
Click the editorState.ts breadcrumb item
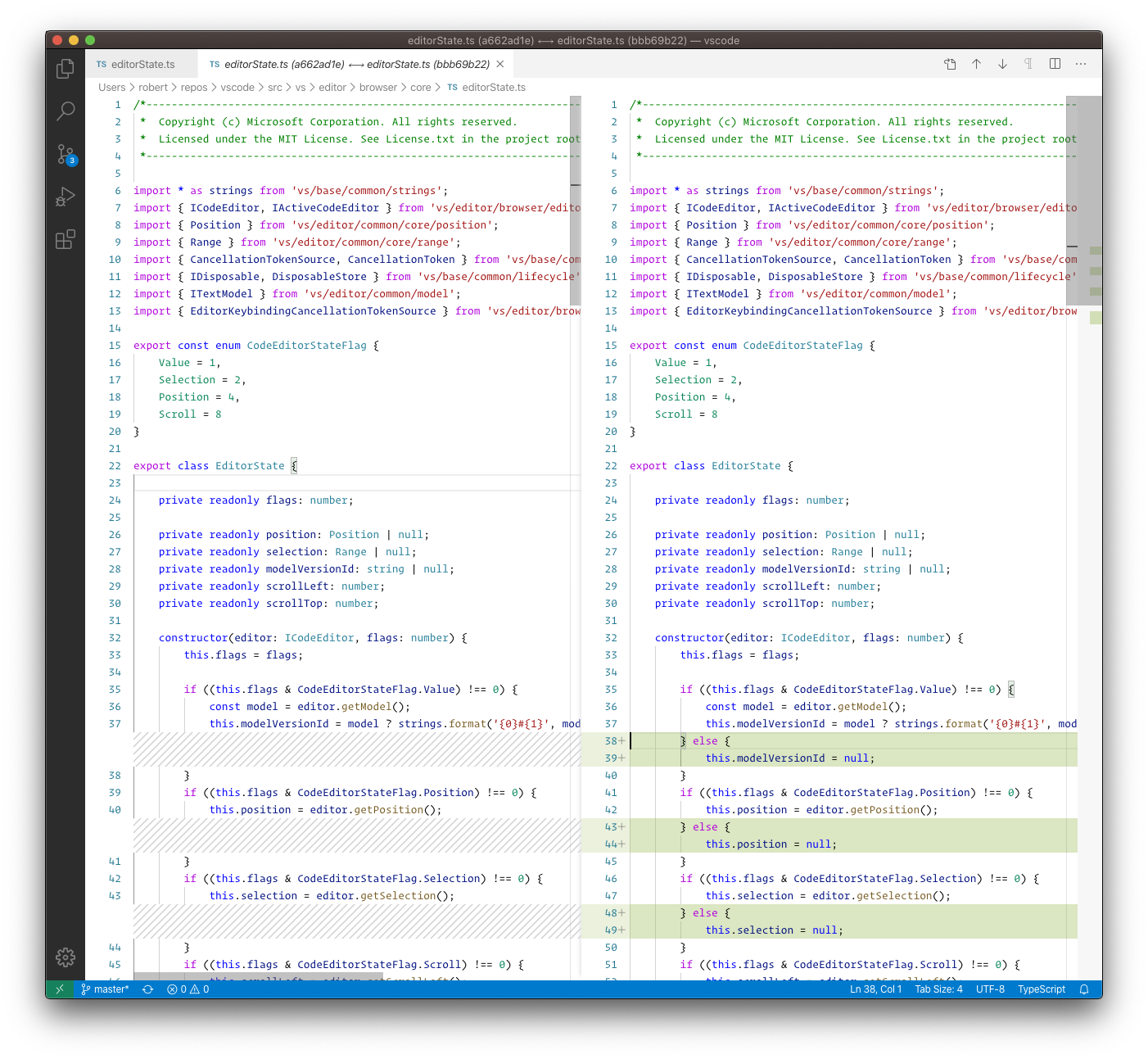(486, 88)
